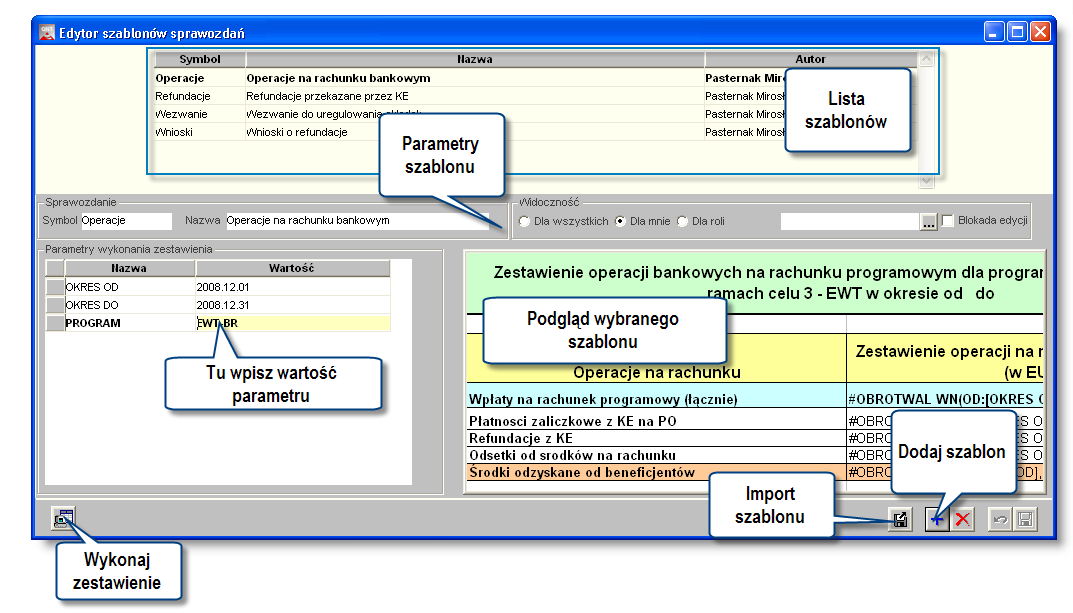Image resolution: width=1073 pixels, height=613 pixels.
Task: Click the Nazwa field 'Operacje na rachunku bankowym'
Action: click(357, 220)
